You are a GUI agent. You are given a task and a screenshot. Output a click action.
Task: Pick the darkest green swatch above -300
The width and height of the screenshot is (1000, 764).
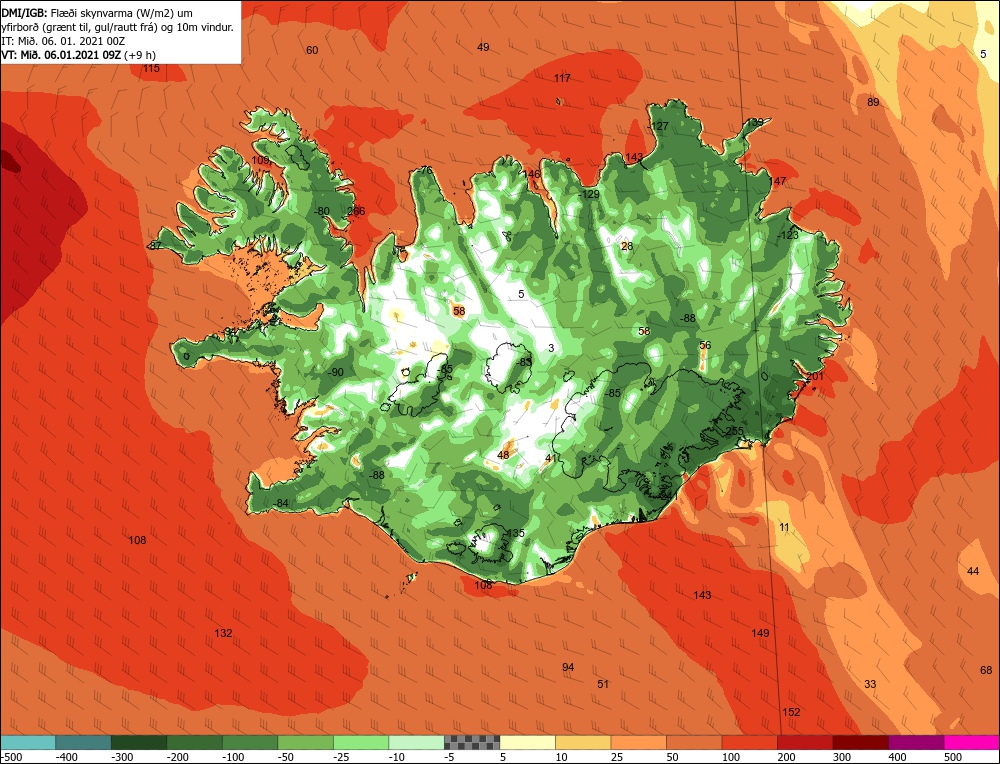click(138, 742)
